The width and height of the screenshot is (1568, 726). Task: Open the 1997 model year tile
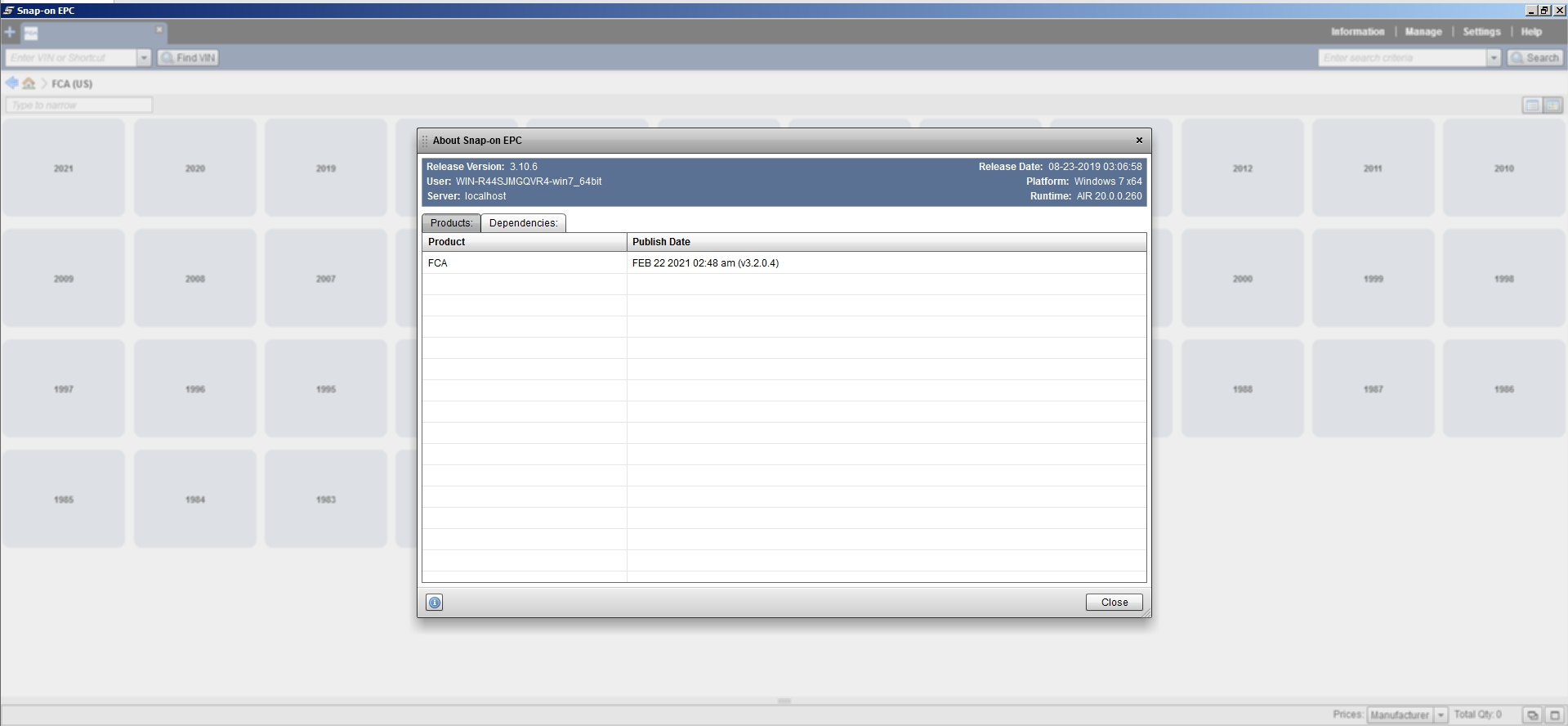click(64, 388)
